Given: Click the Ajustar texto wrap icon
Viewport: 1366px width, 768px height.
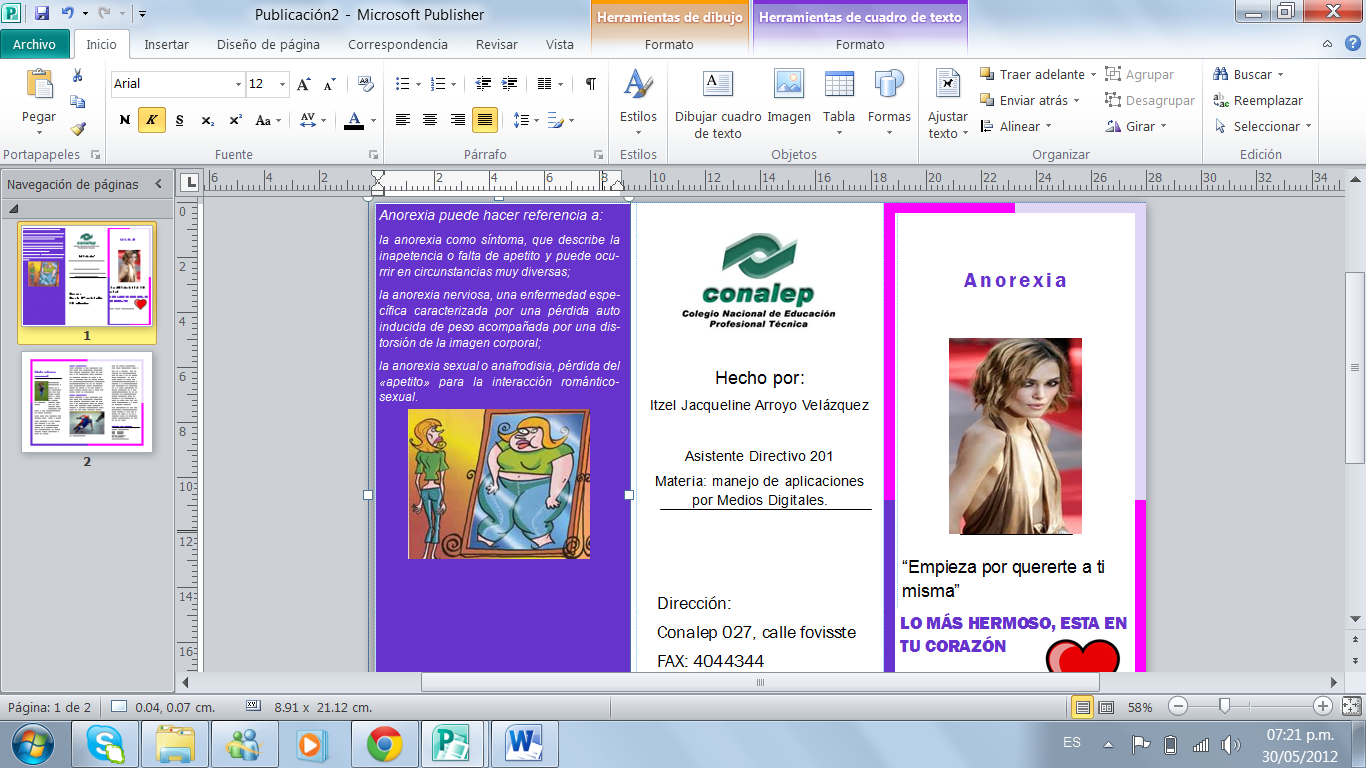Looking at the screenshot, I should point(947,104).
